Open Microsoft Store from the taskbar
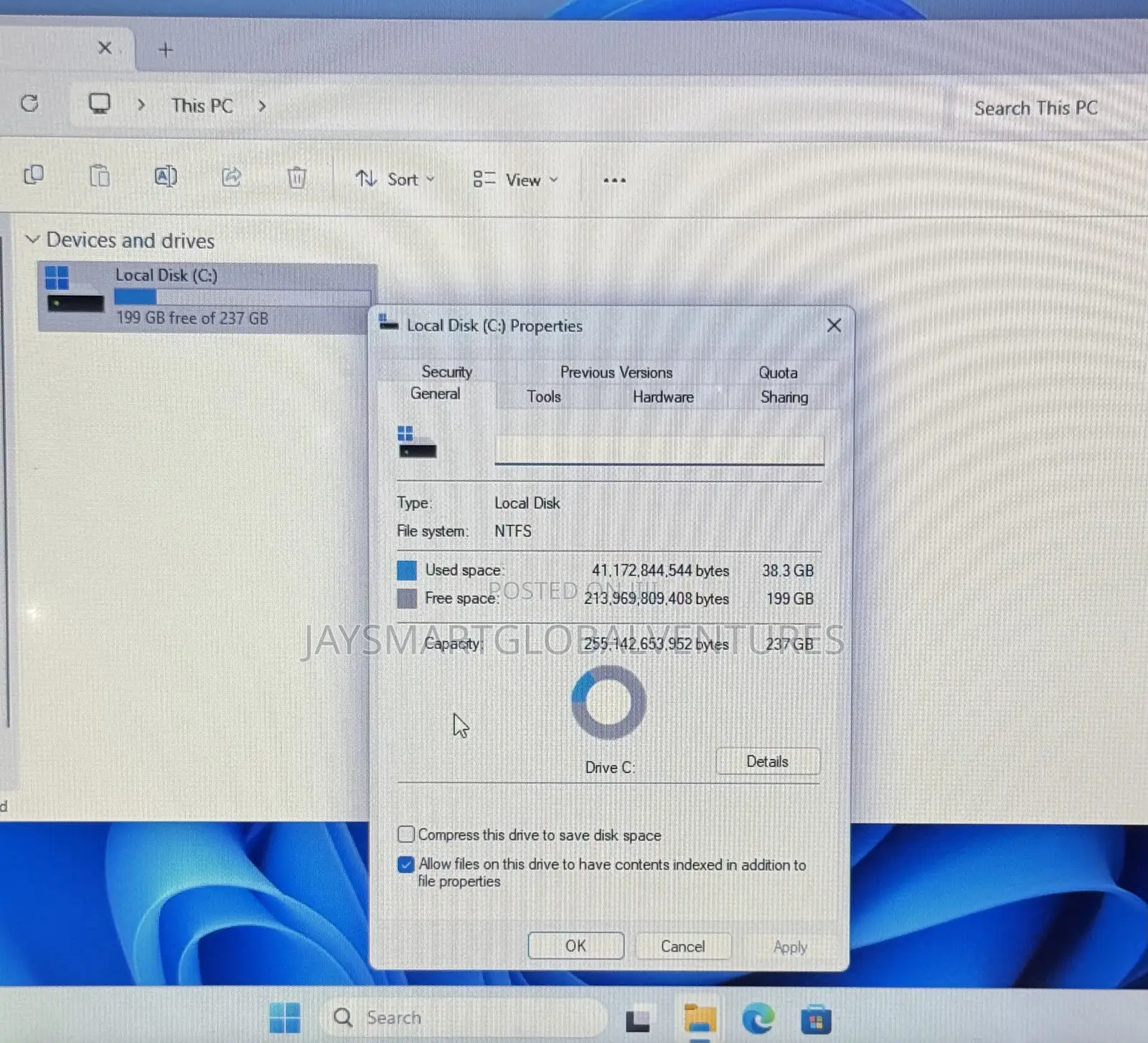This screenshot has height=1043, width=1148. pos(816,1020)
